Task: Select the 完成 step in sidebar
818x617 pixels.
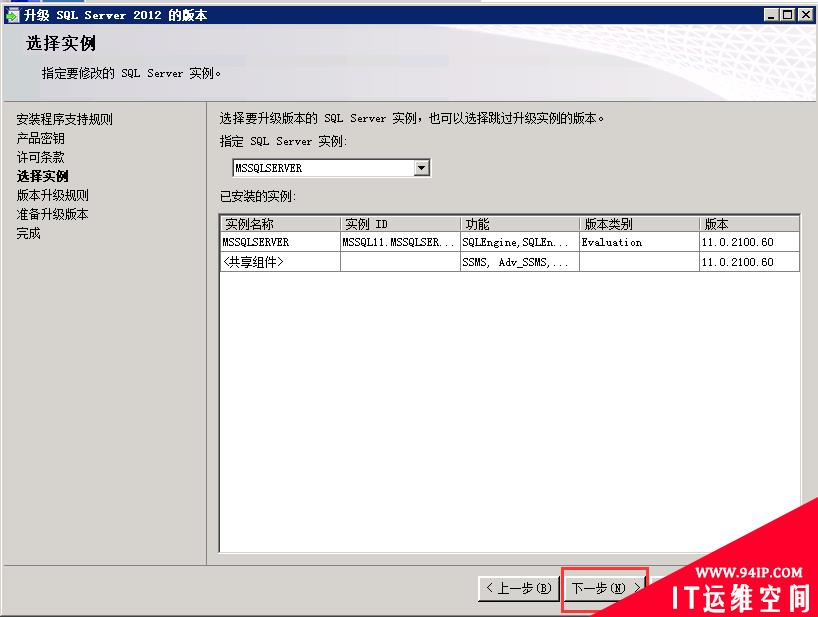Action: [x=28, y=233]
